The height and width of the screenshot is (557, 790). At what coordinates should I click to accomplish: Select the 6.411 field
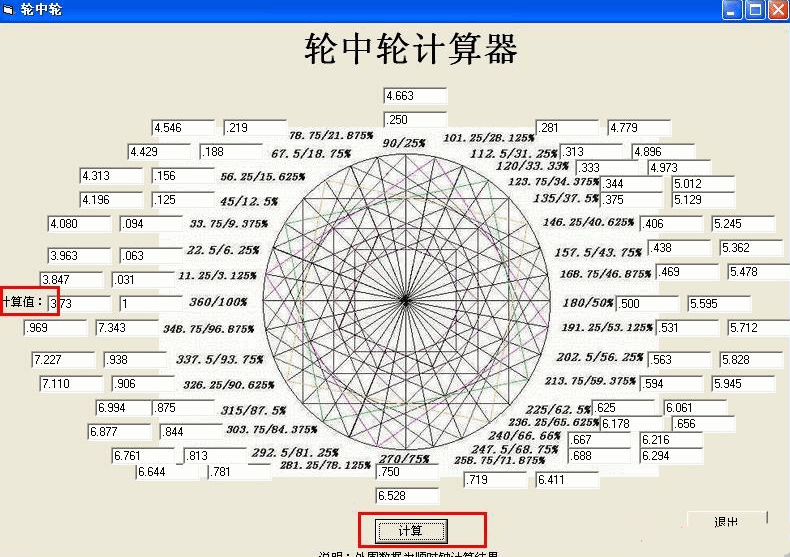pos(567,480)
